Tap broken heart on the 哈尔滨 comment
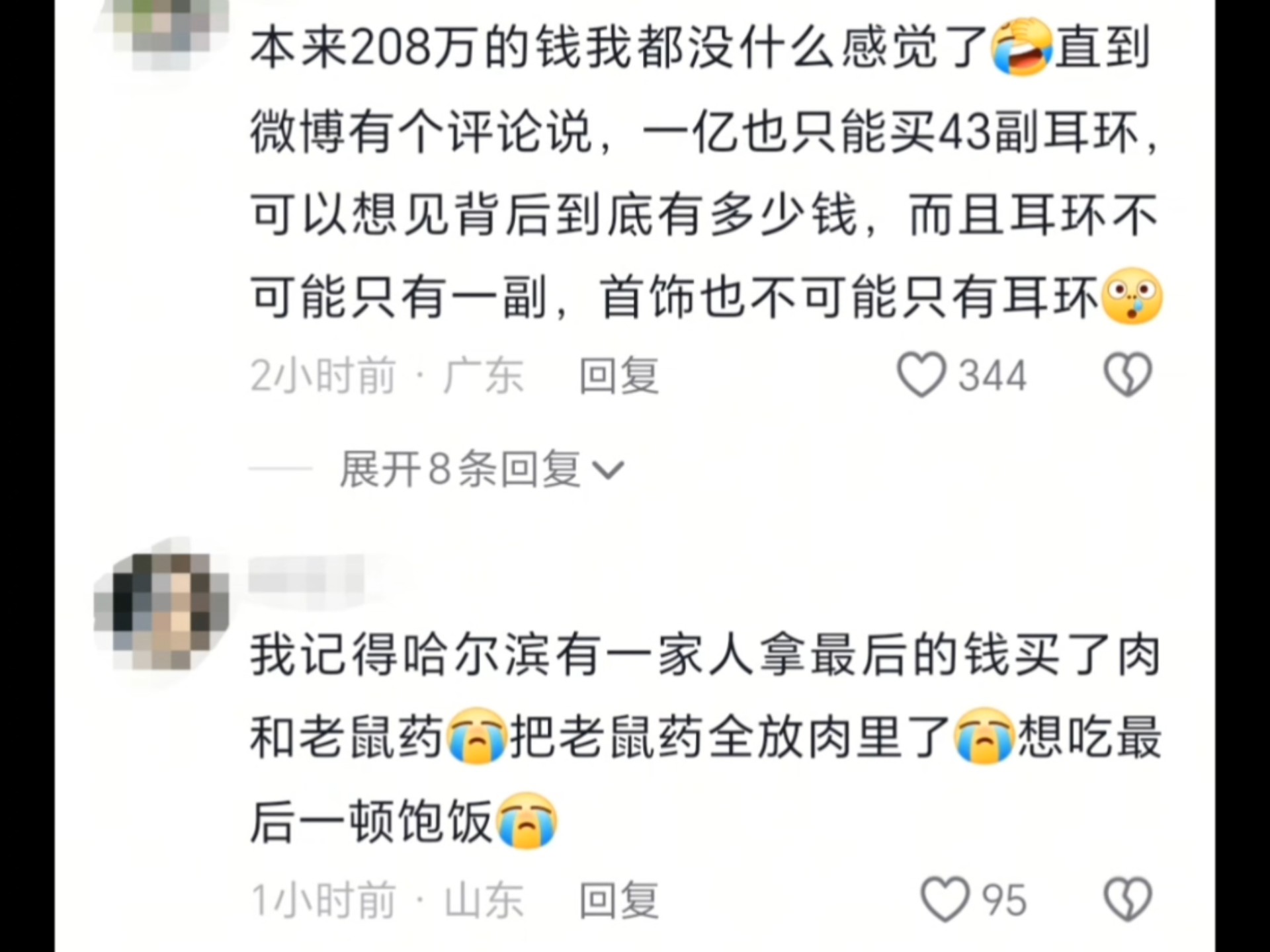 click(1128, 899)
